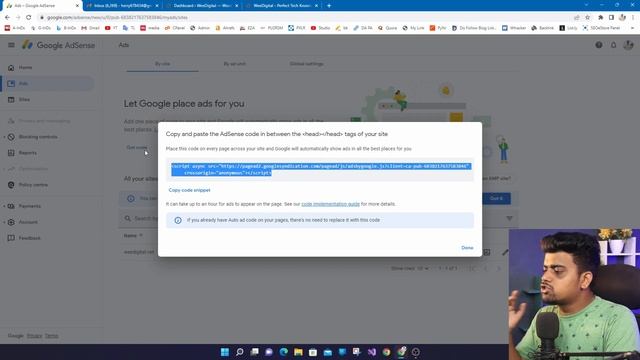
Task: Open File Explorer from taskbar
Action: (298, 352)
